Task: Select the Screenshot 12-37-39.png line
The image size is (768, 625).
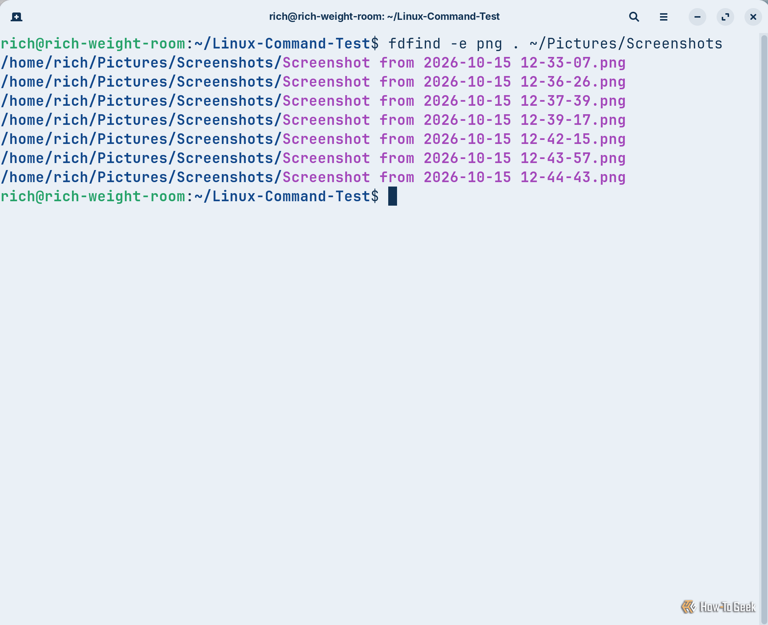Action: click(x=313, y=101)
